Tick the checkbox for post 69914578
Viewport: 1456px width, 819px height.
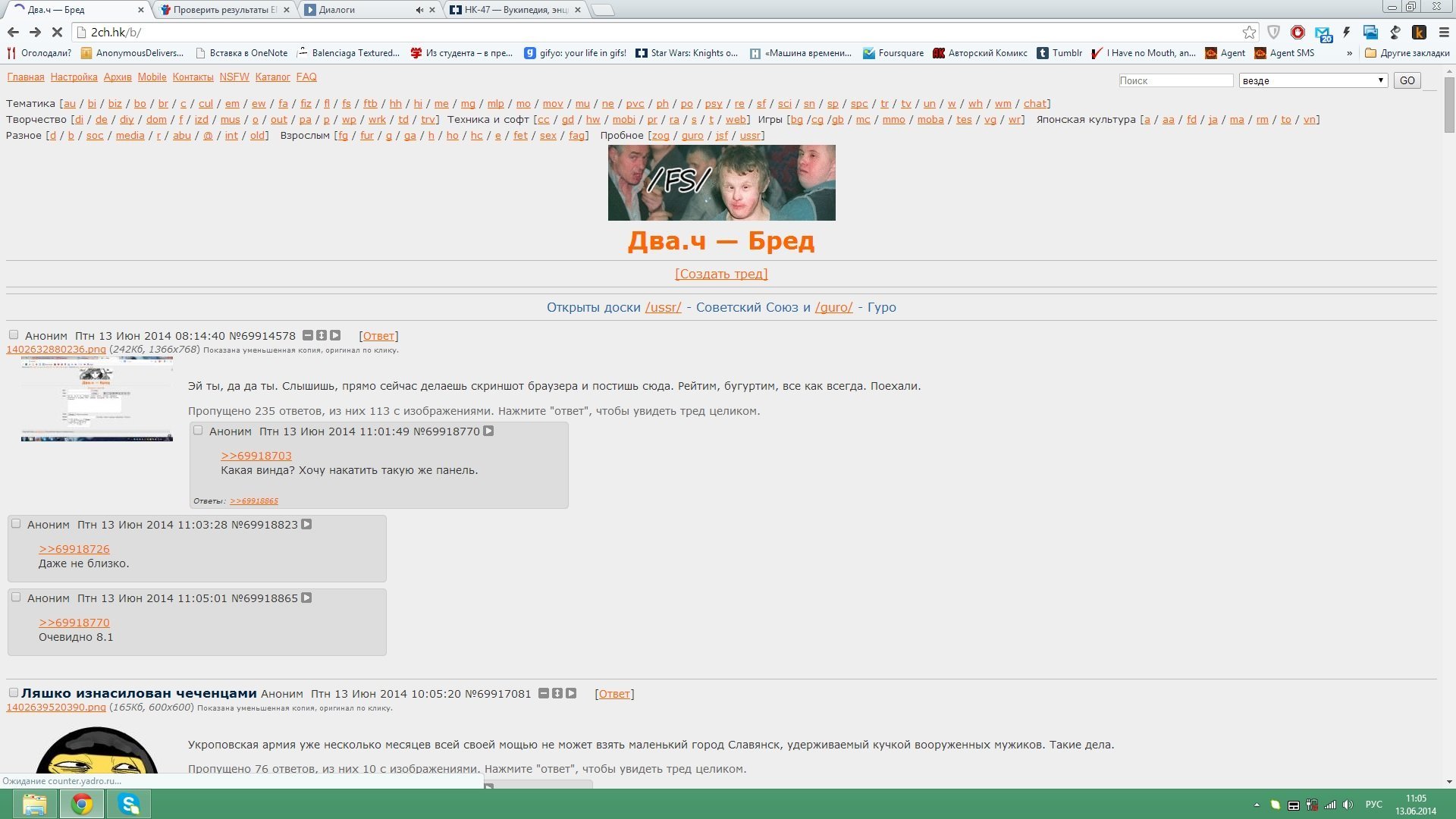14,334
